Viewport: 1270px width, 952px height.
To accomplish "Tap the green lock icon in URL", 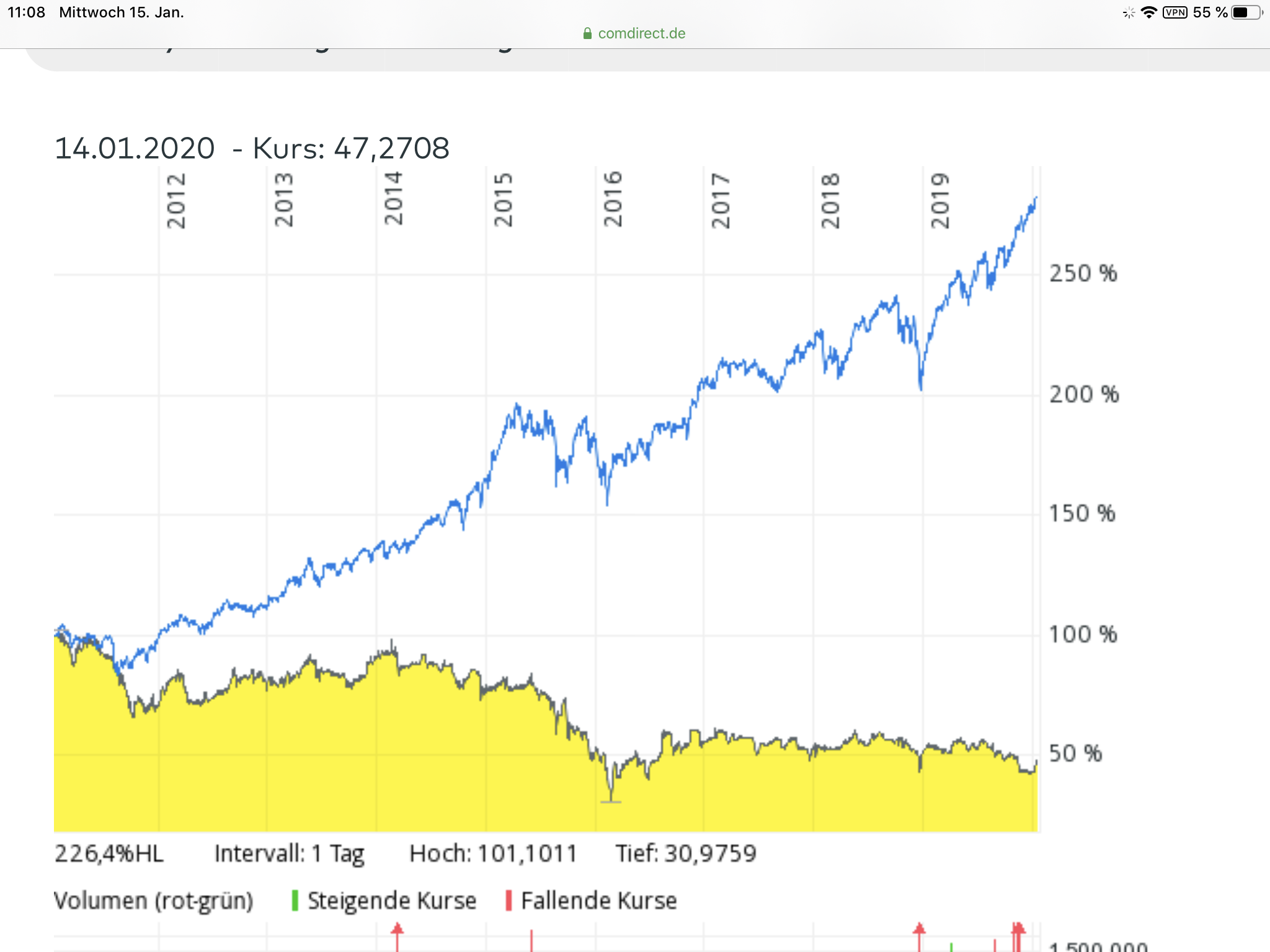I will pyautogui.click(x=587, y=33).
